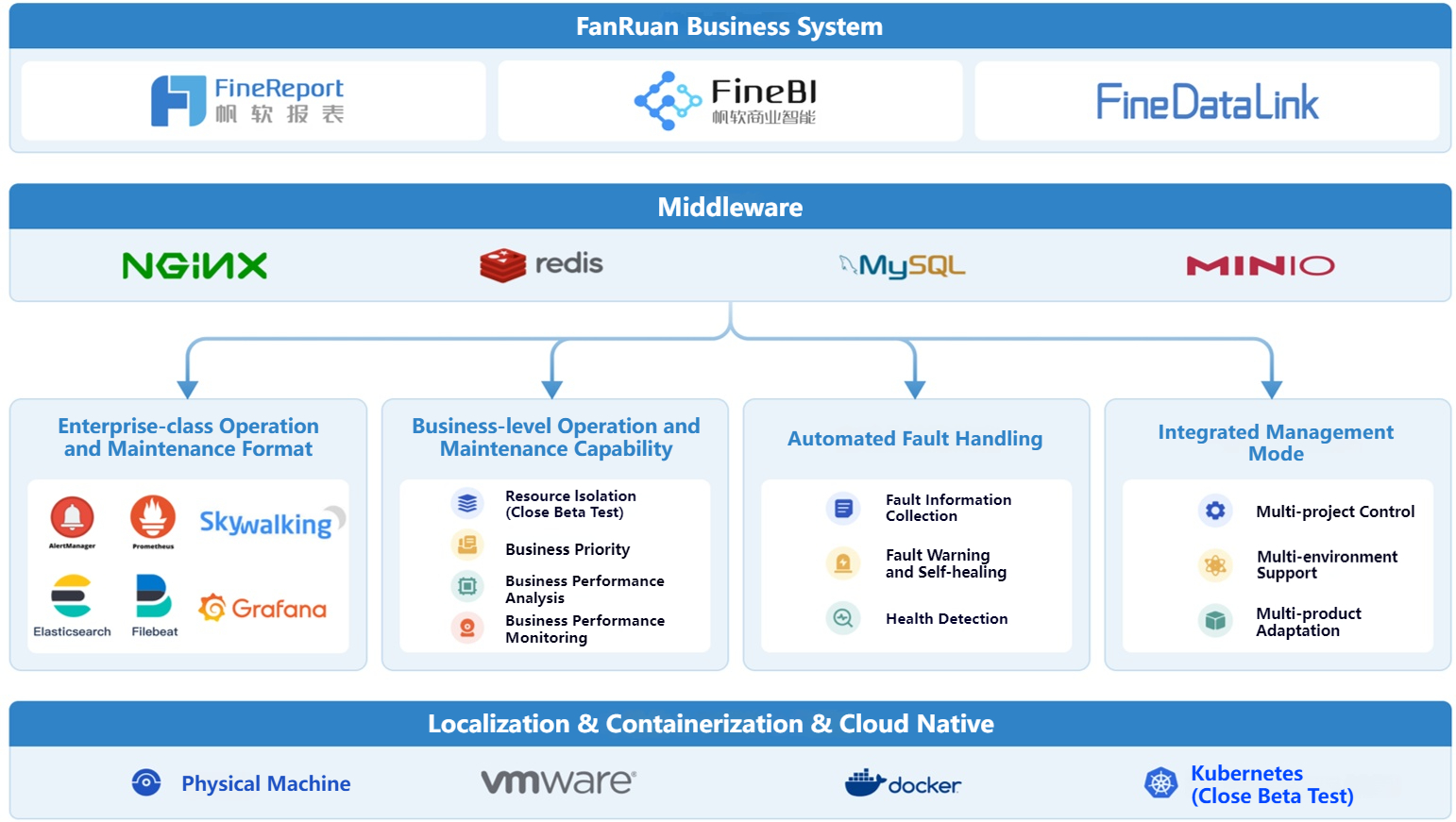The width and height of the screenshot is (1456, 822).
Task: Click the Business Priority icon
Action: [467, 545]
